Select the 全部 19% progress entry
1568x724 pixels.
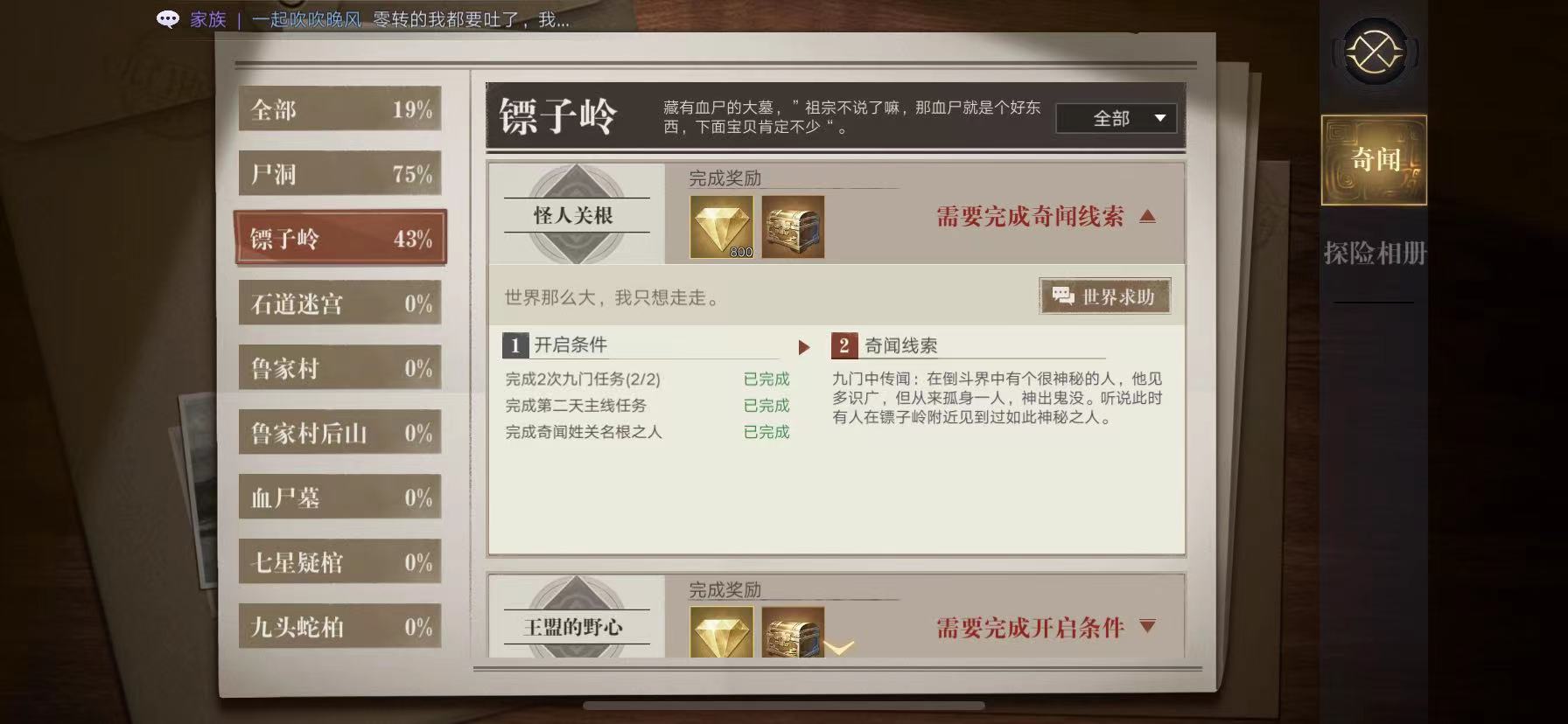340,108
